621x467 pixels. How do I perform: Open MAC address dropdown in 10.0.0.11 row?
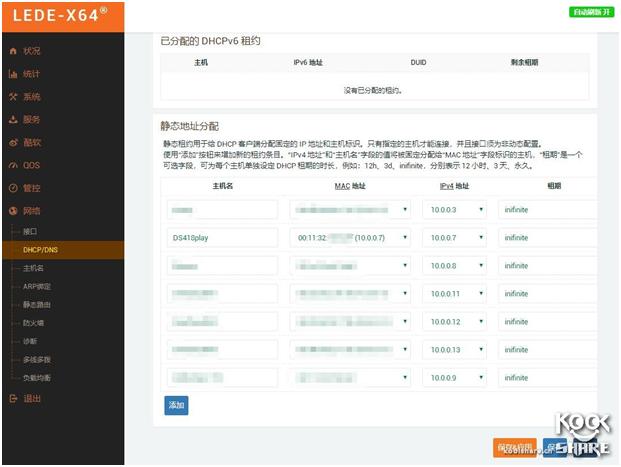click(350, 294)
